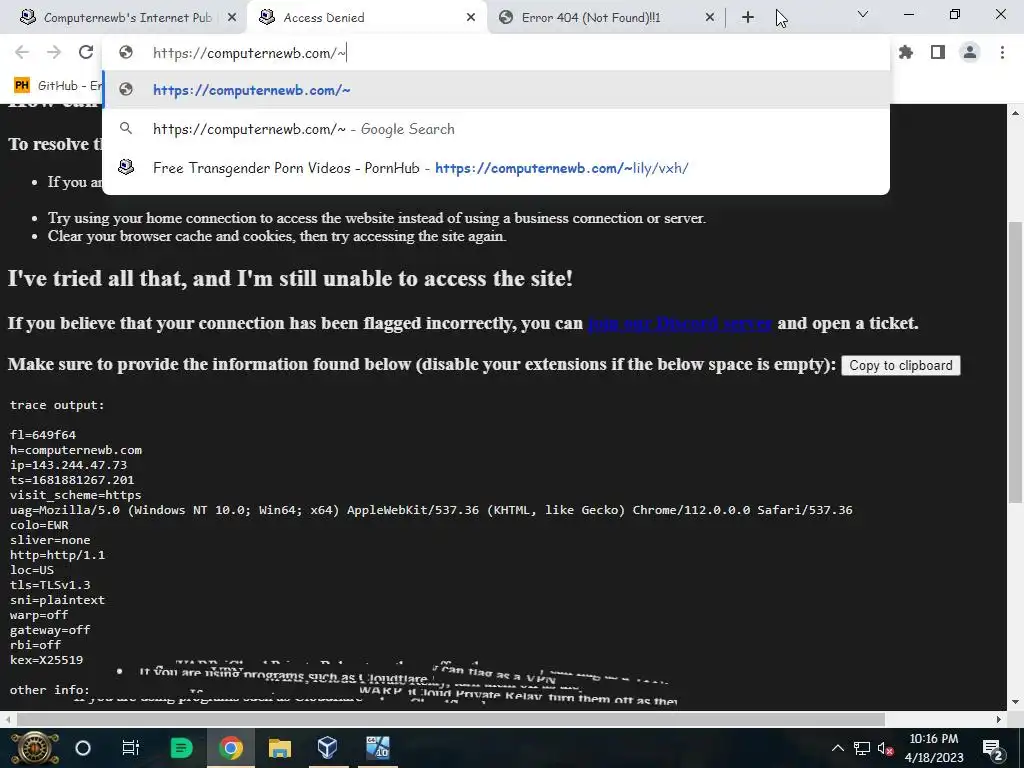Open a new tab with plus button

pos(748,18)
